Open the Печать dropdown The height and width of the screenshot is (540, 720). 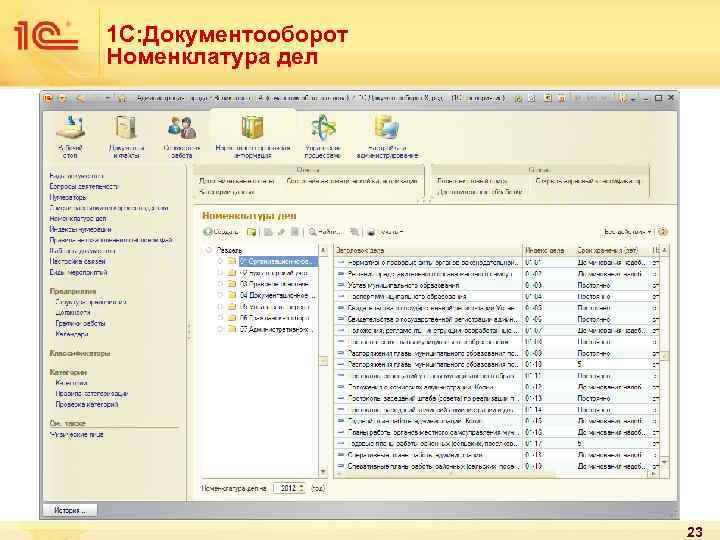[385, 232]
